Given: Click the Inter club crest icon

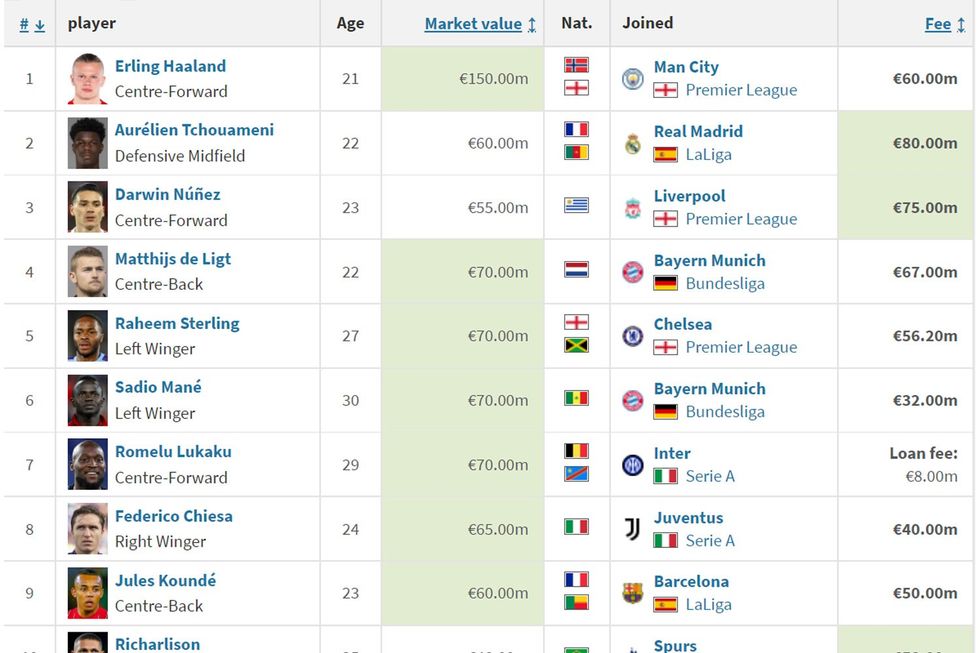Looking at the screenshot, I should click(x=633, y=465).
